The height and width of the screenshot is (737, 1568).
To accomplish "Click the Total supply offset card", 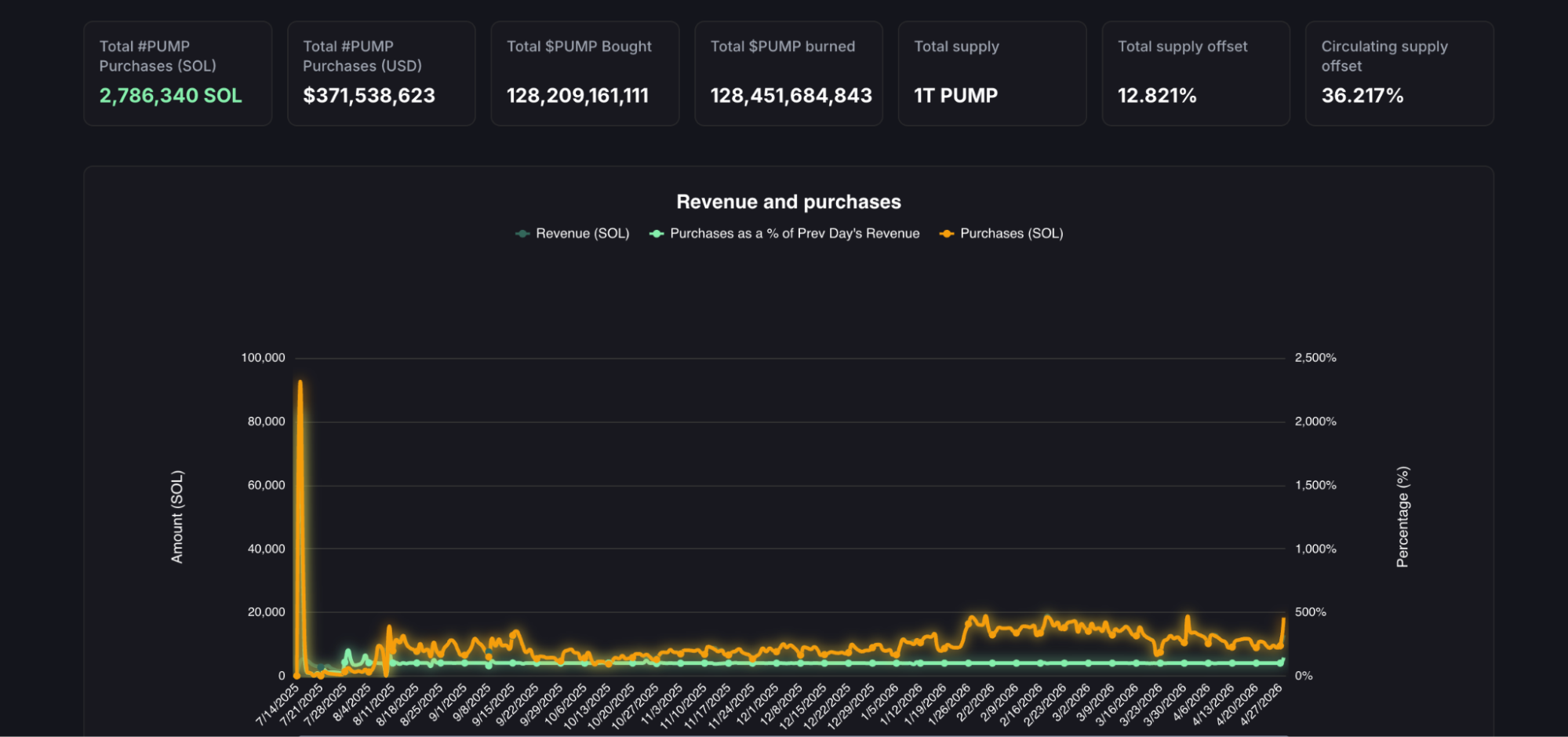I will coord(1195,74).
